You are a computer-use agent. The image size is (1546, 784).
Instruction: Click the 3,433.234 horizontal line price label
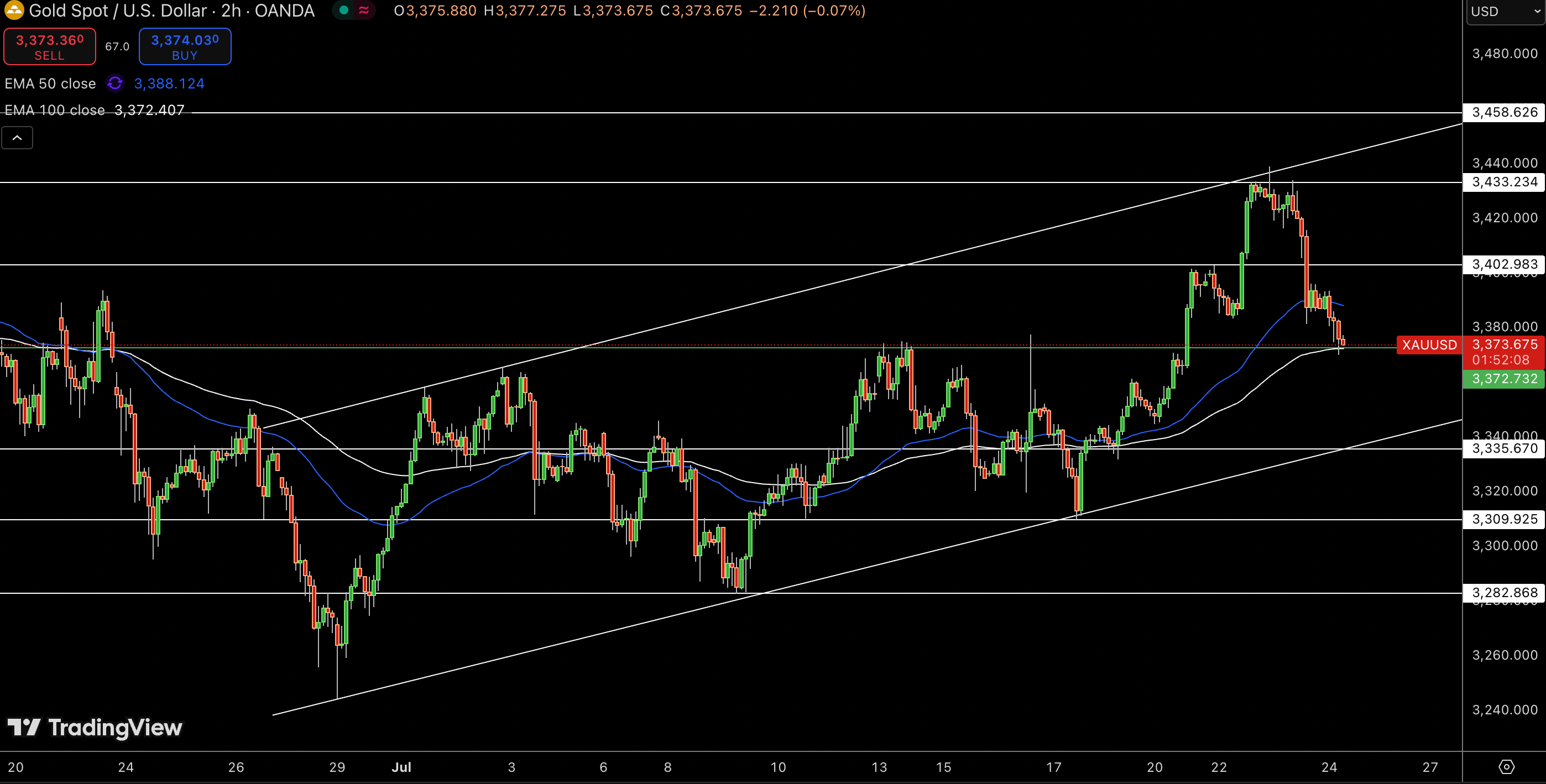1504,182
